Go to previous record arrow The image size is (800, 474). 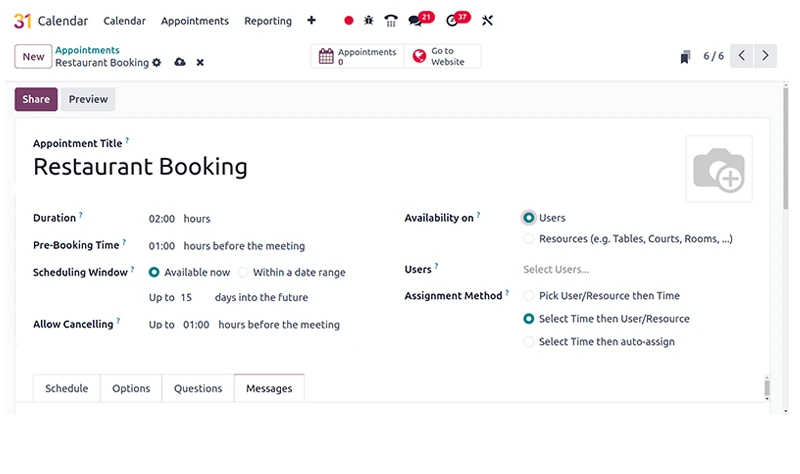(742, 56)
